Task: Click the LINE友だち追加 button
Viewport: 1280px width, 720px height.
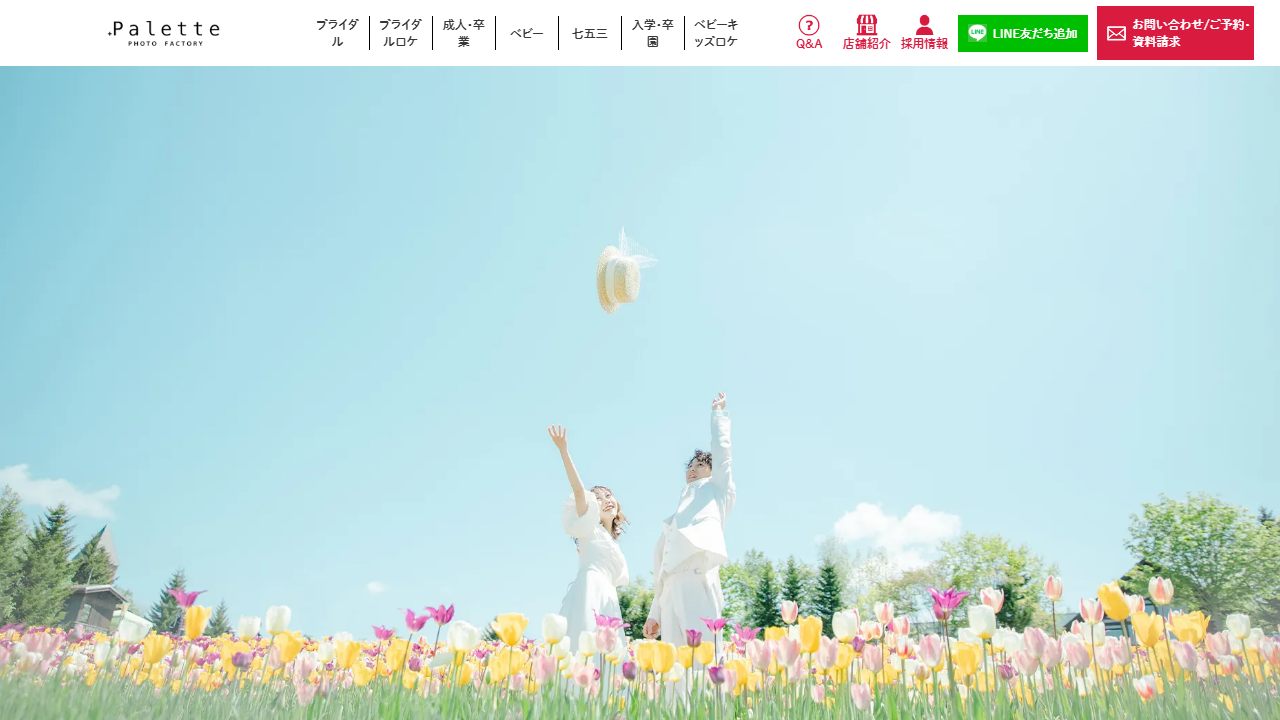Action: click(x=1023, y=33)
